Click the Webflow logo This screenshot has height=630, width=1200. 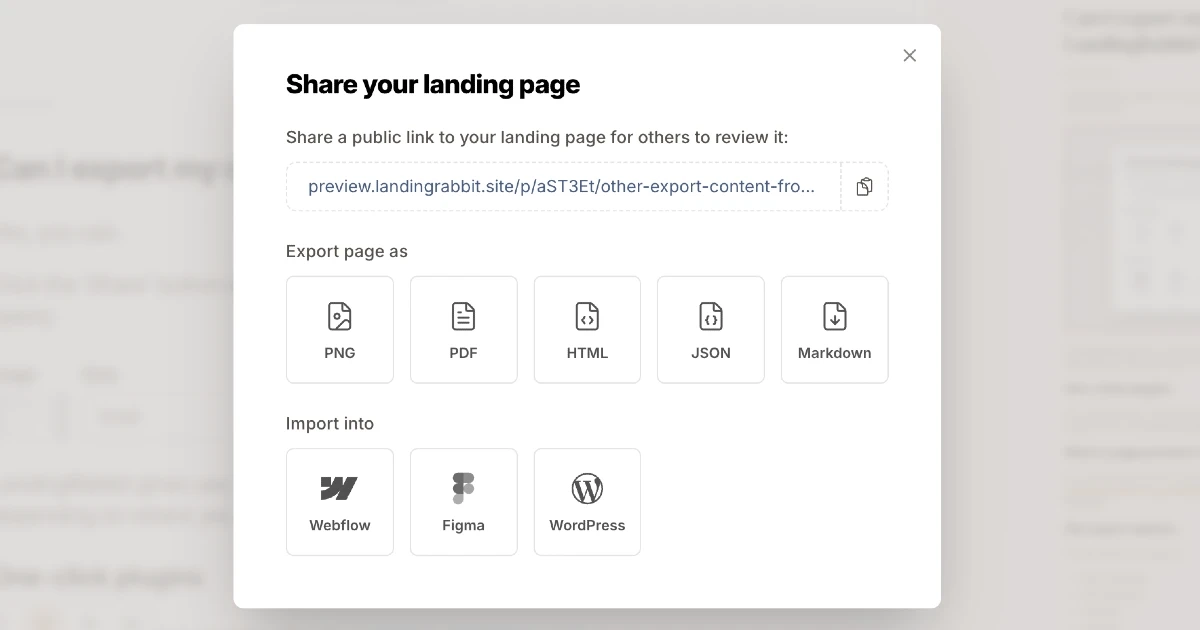pyautogui.click(x=340, y=488)
